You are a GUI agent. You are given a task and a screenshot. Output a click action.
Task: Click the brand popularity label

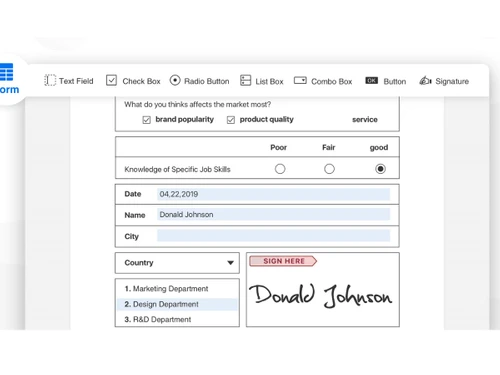coord(184,119)
